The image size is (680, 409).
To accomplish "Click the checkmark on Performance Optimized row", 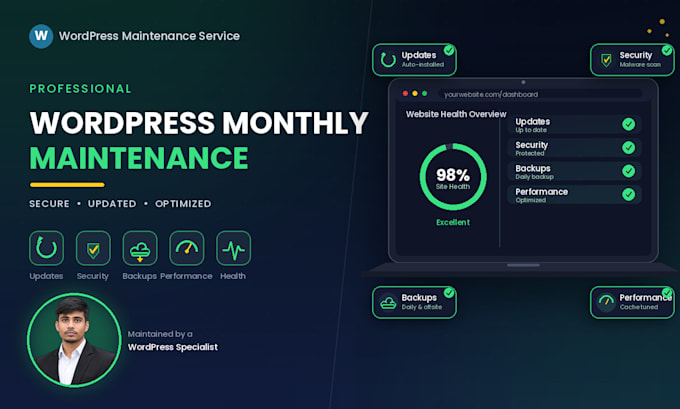I will pyautogui.click(x=628, y=194).
